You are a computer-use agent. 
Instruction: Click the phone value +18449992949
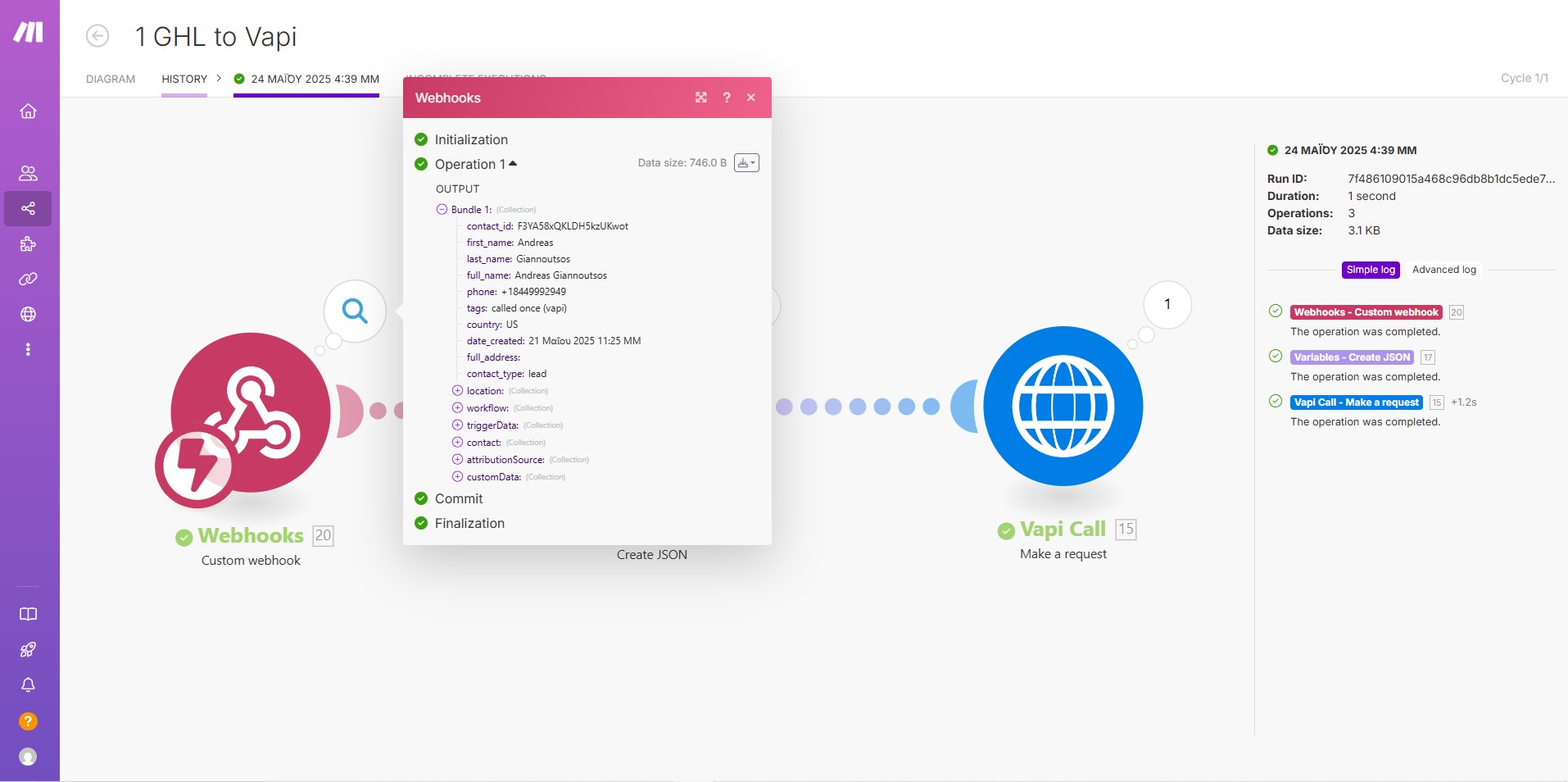(x=533, y=292)
